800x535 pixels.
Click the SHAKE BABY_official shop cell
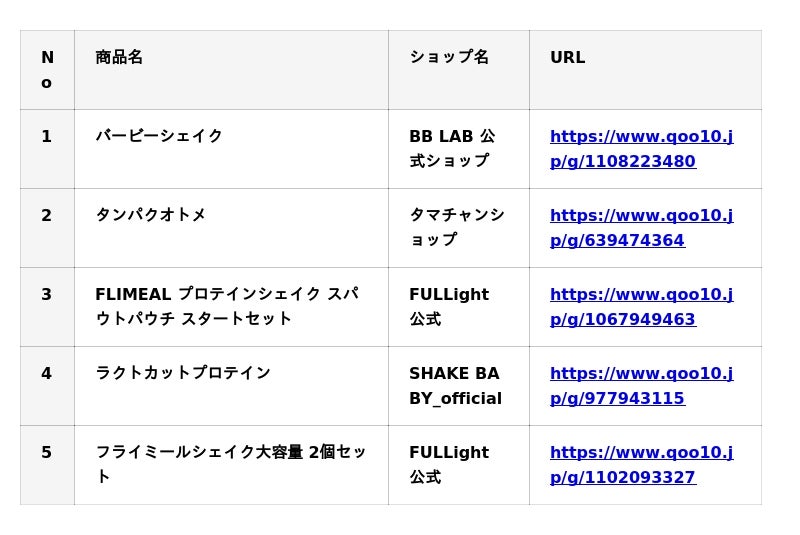pyautogui.click(x=455, y=386)
